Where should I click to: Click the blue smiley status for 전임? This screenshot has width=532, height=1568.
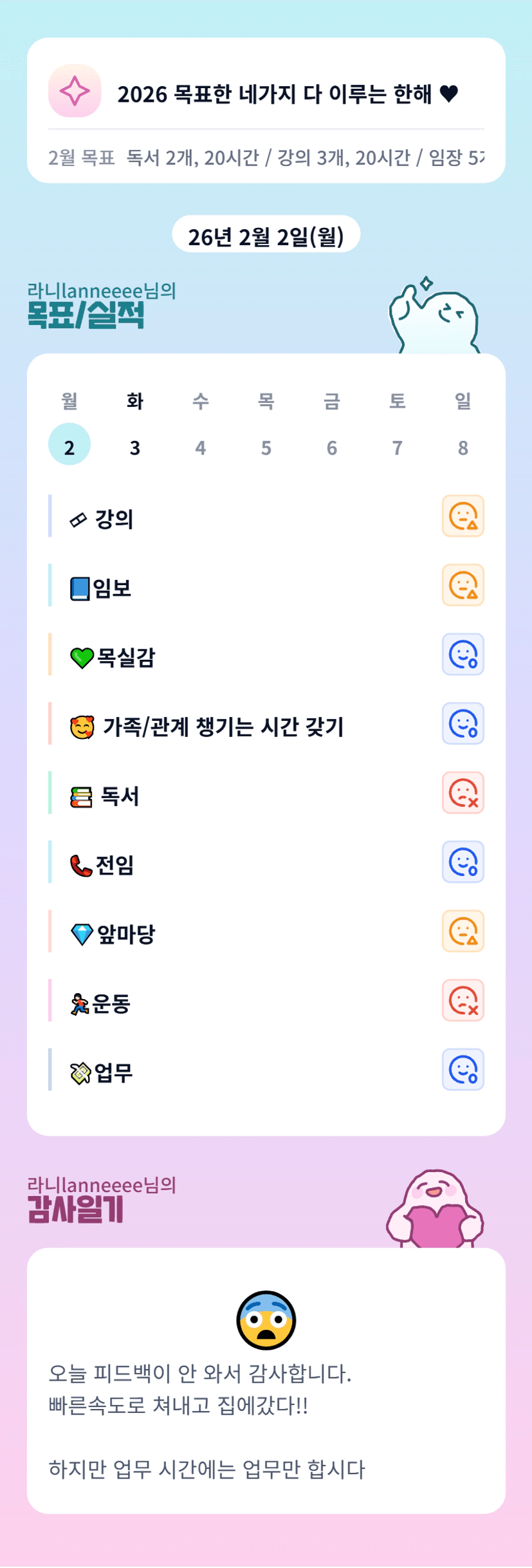(463, 862)
